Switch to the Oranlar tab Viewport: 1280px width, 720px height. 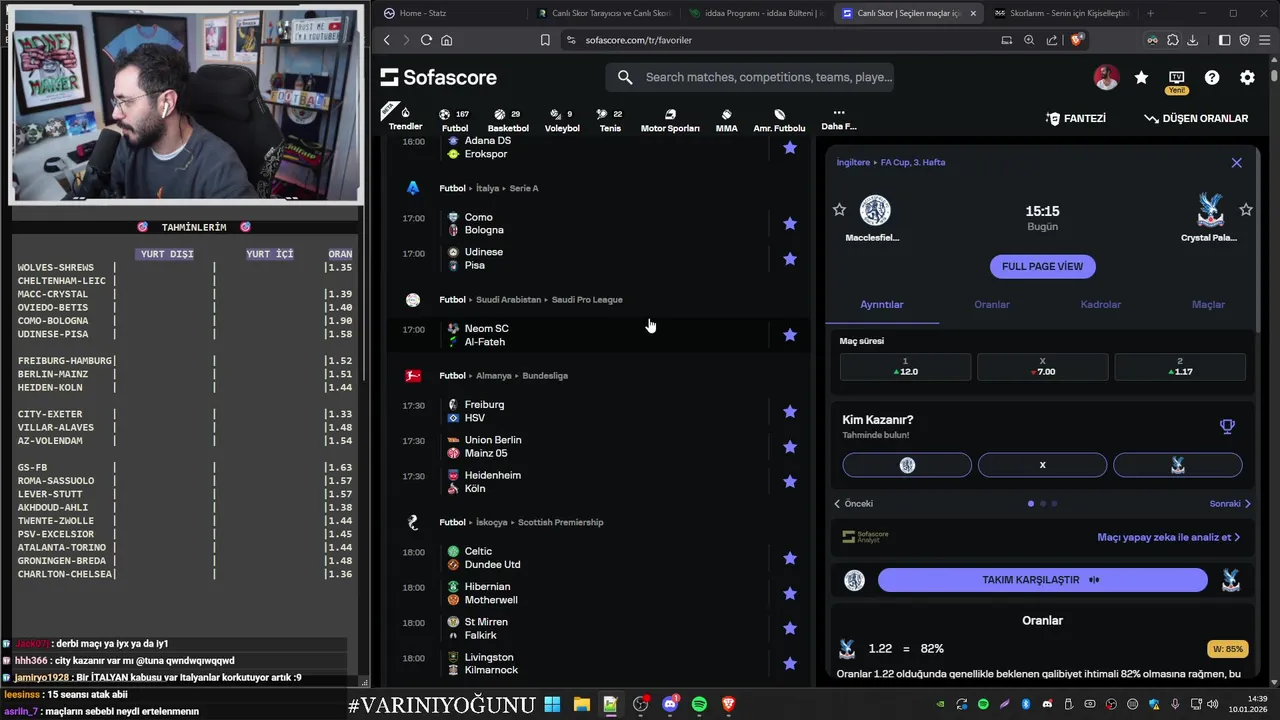[992, 304]
